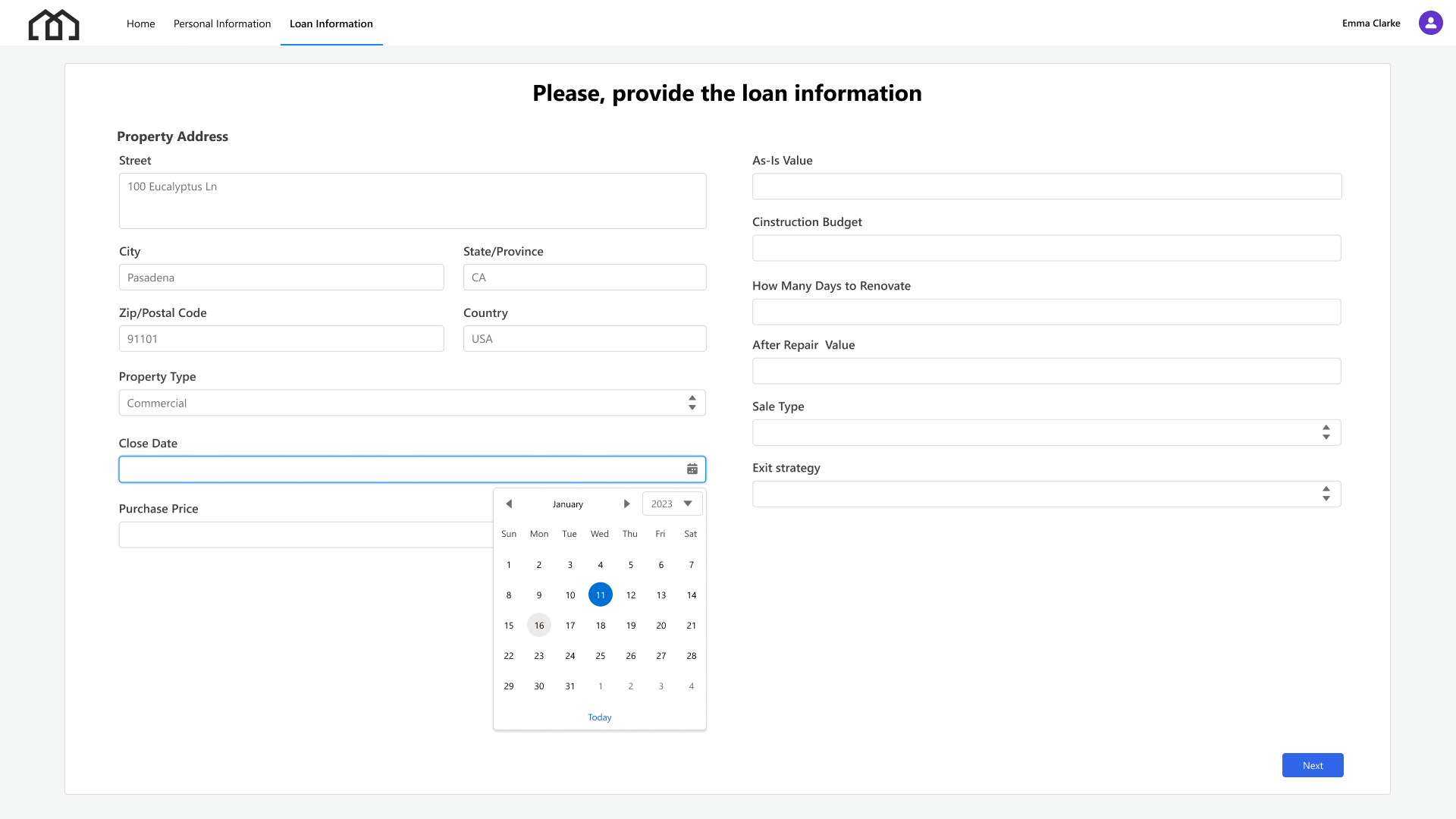Open the user profile avatar icon
The width and height of the screenshot is (1456, 819).
point(1430,23)
